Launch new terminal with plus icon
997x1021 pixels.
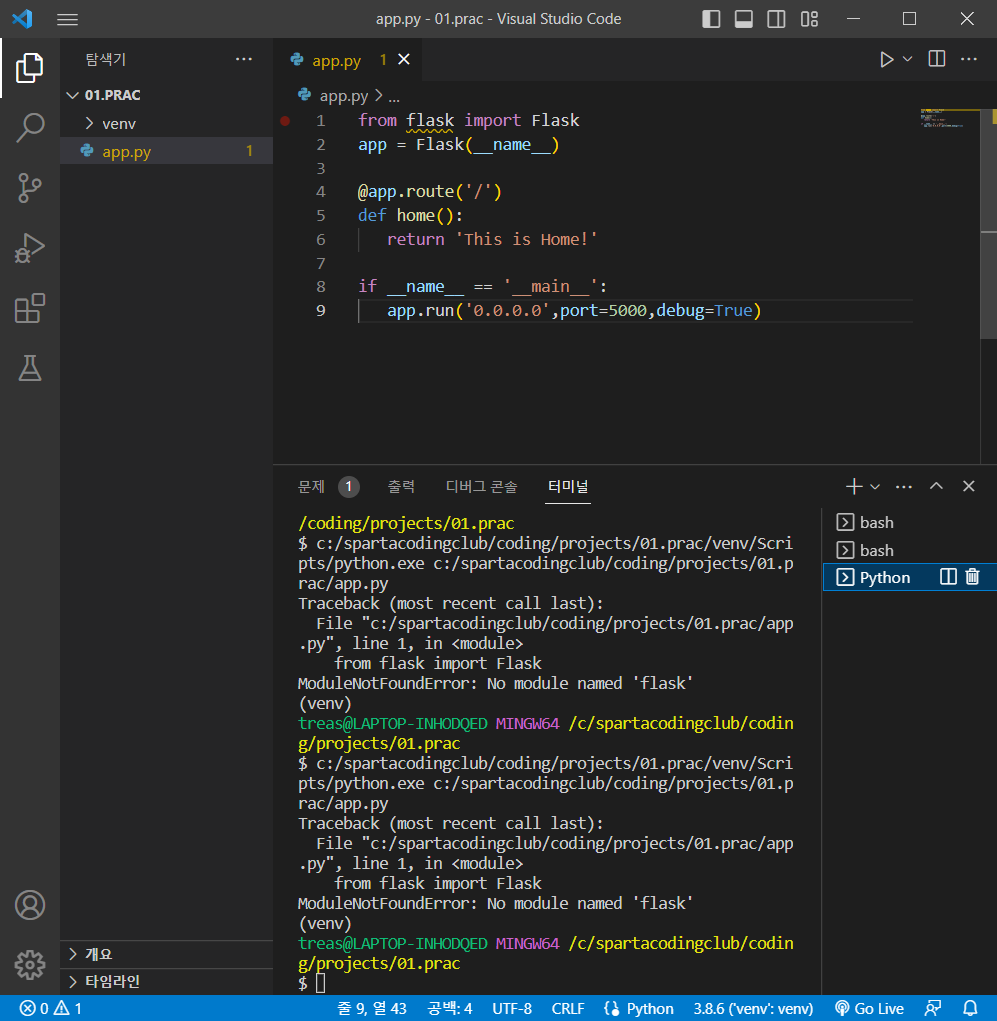(x=854, y=486)
